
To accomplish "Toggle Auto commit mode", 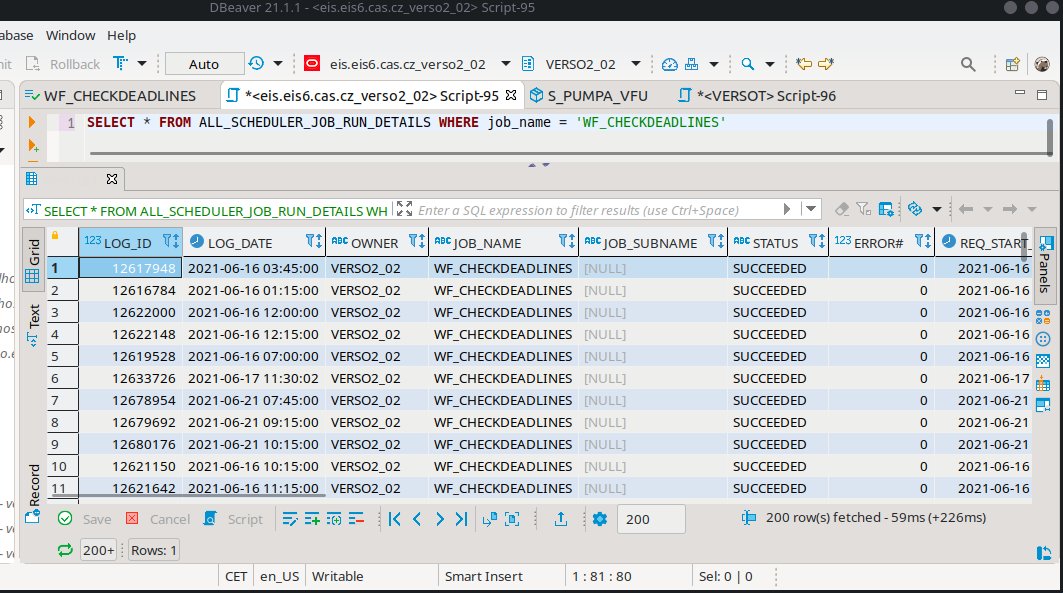I will [x=203, y=63].
